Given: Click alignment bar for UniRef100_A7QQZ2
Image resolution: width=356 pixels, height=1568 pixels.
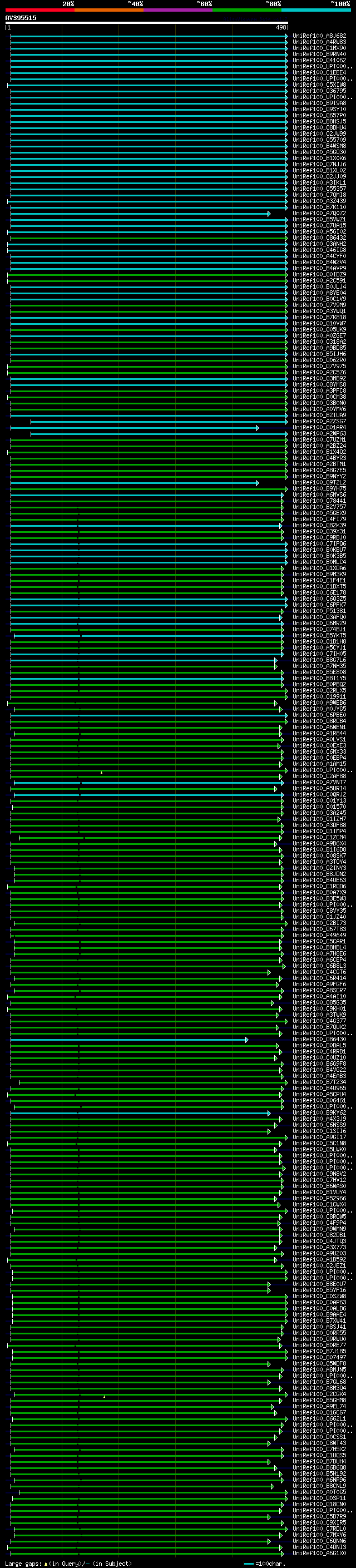Looking at the screenshot, I should point(140,214).
